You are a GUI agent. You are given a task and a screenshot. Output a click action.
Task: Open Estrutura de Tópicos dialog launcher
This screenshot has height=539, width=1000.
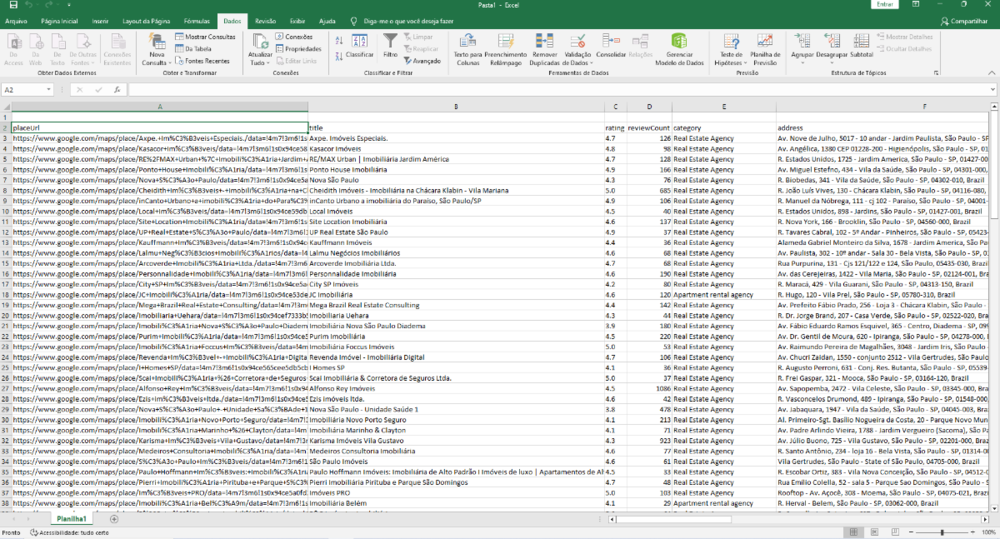936,73
